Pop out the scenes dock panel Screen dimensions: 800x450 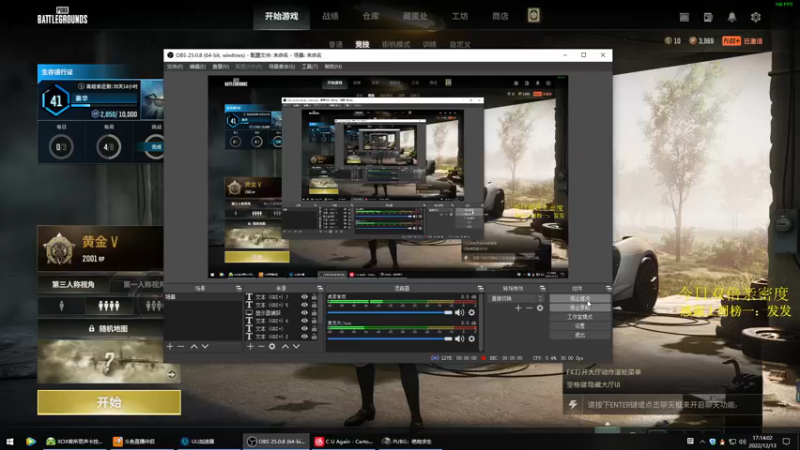pos(238,288)
